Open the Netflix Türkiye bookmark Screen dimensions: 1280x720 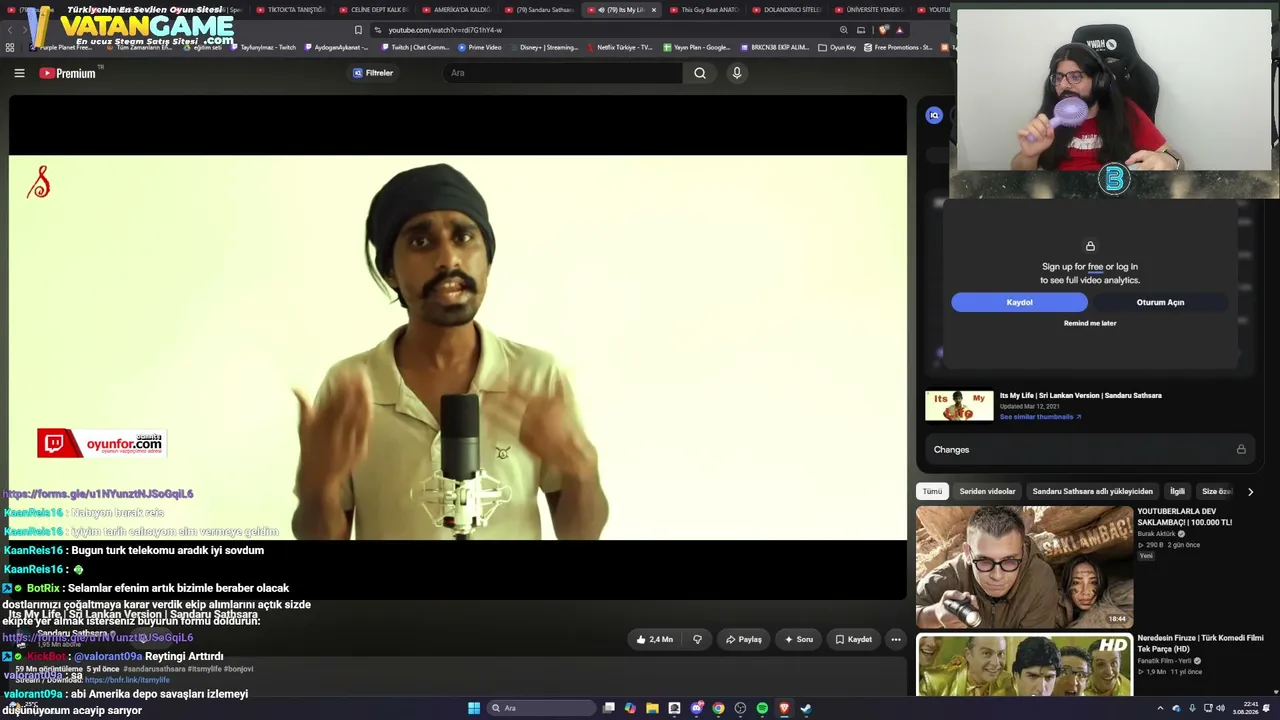click(x=620, y=47)
